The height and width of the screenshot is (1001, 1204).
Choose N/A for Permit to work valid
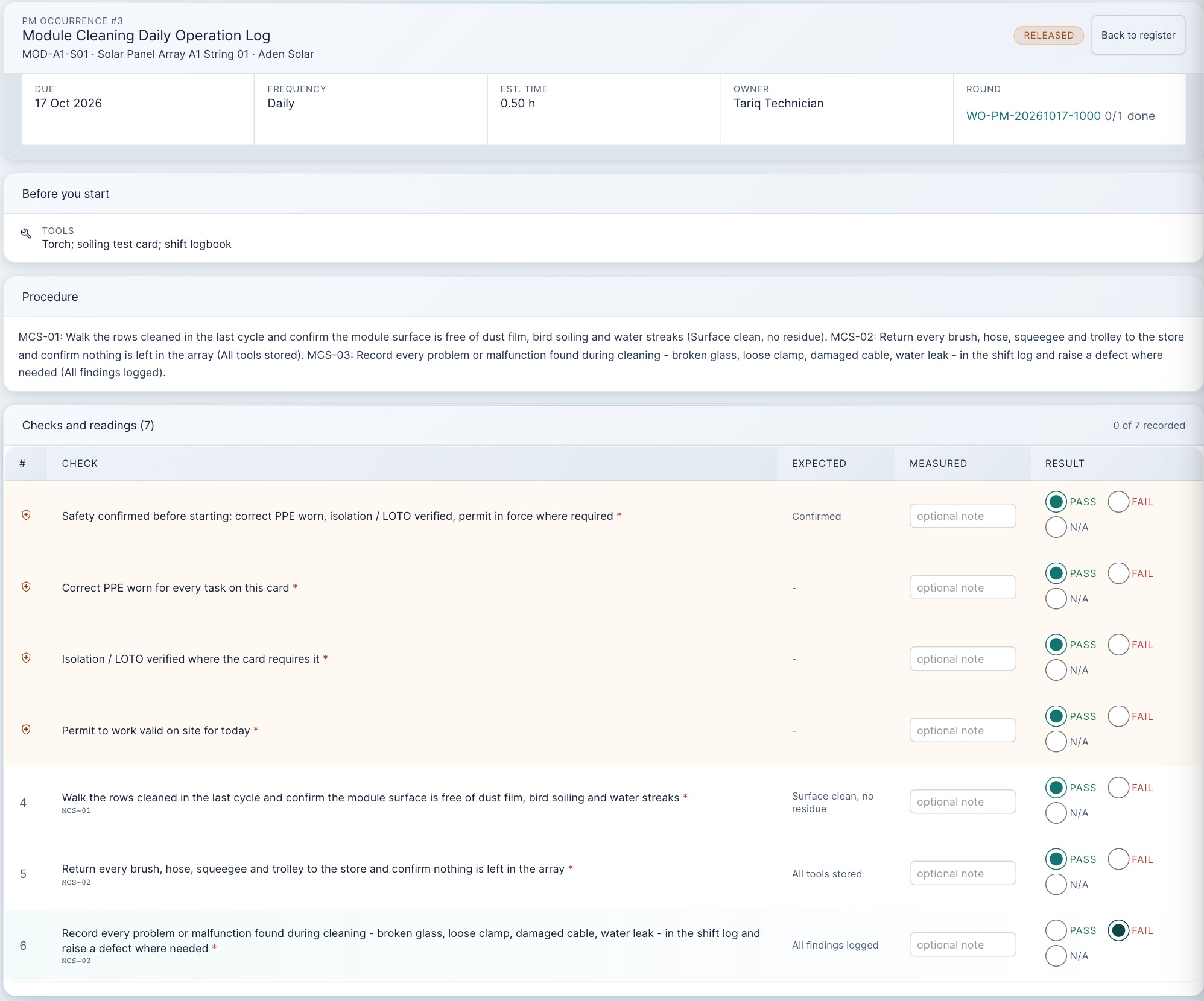click(1056, 742)
